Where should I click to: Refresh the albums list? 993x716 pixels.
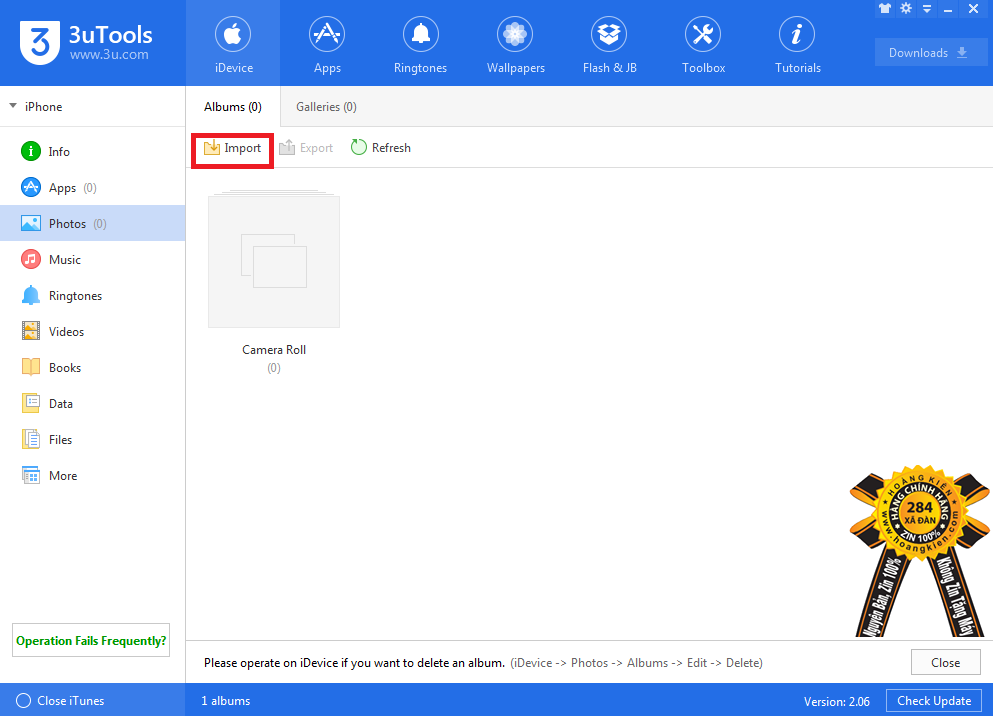point(381,148)
